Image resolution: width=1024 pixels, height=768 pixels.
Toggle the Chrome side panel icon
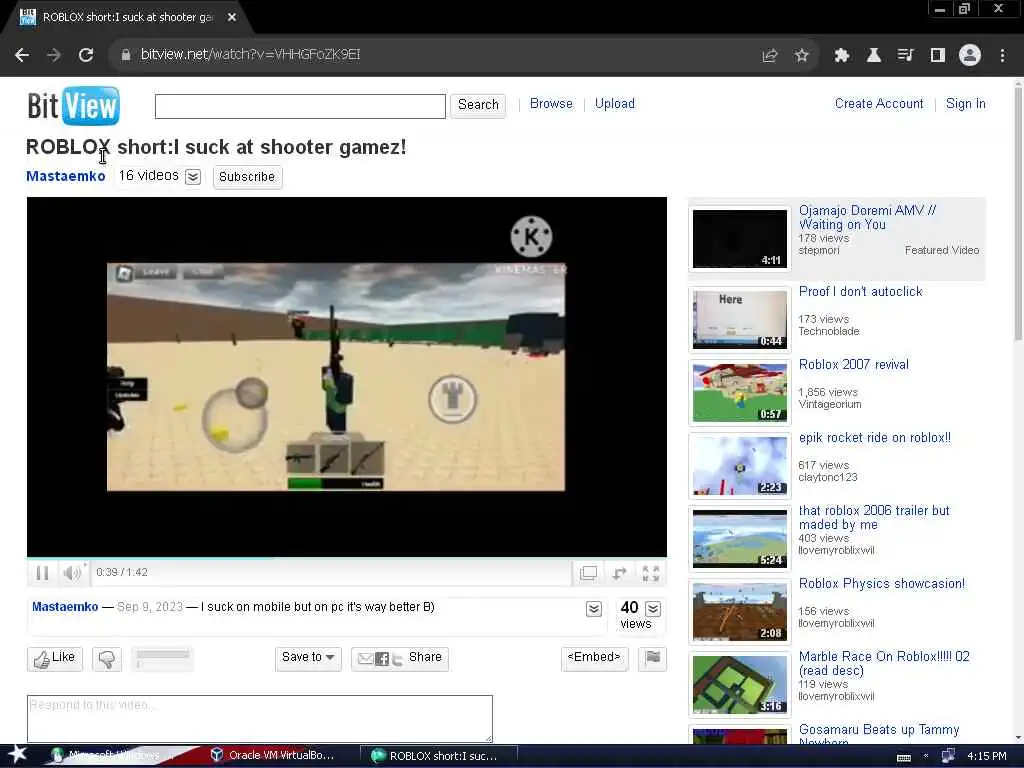(x=938, y=56)
